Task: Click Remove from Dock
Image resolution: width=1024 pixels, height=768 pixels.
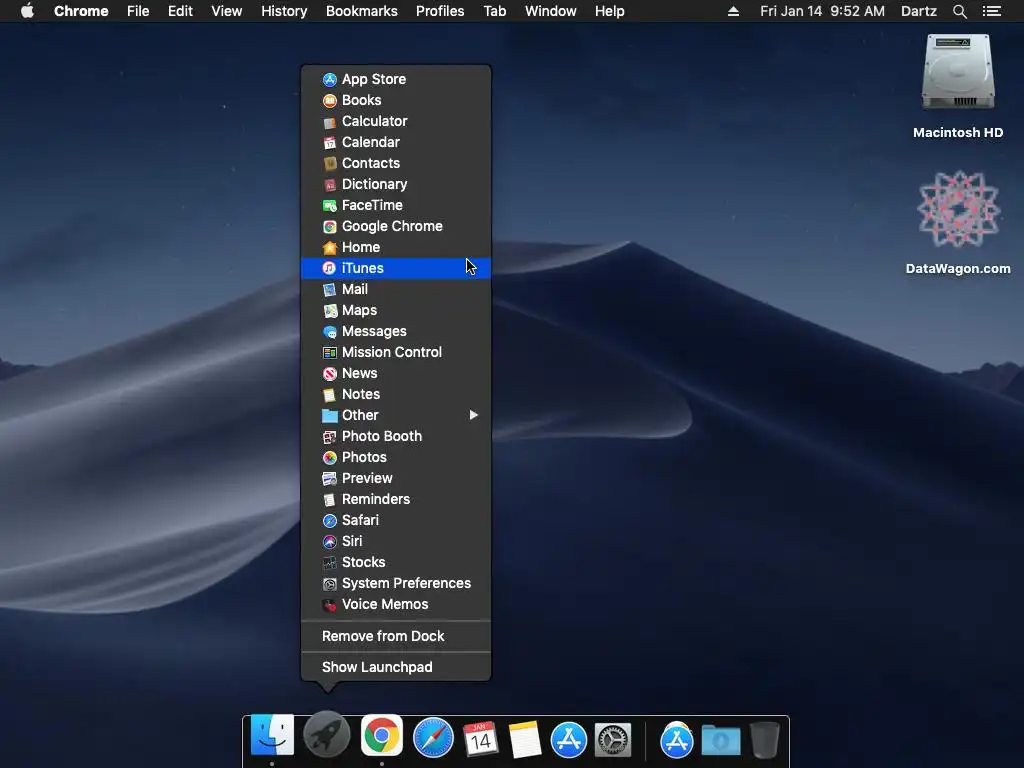Action: pyautogui.click(x=396, y=636)
